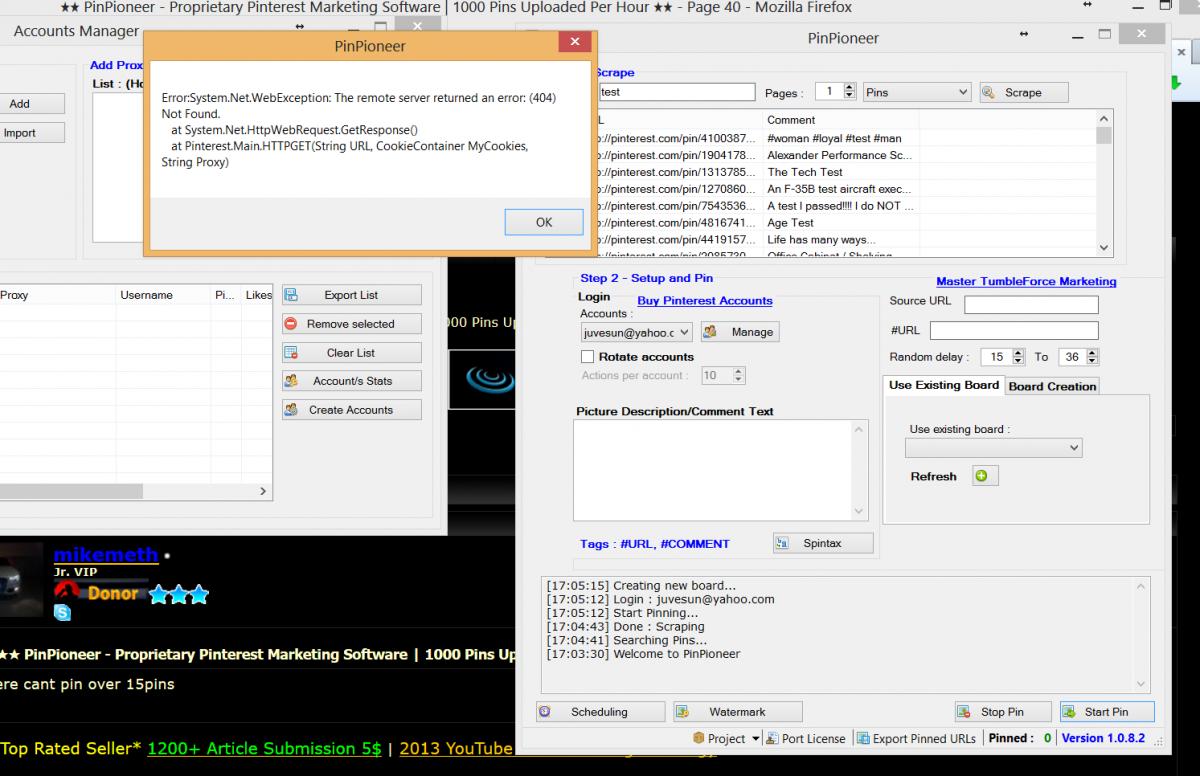Click the Start Pin button
Image resolution: width=1200 pixels, height=776 pixels.
[1107, 712]
